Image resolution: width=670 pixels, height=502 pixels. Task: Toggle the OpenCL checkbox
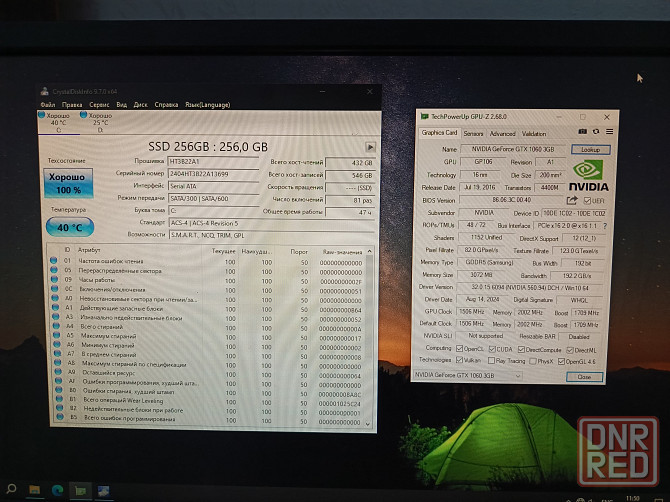point(460,348)
